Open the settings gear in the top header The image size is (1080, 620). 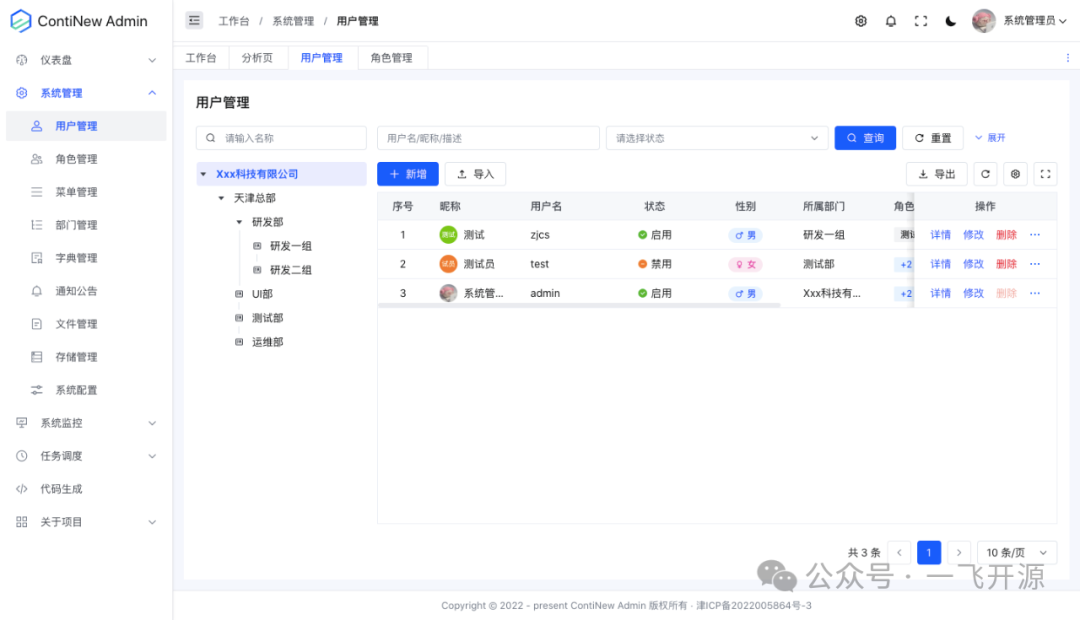[860, 20]
